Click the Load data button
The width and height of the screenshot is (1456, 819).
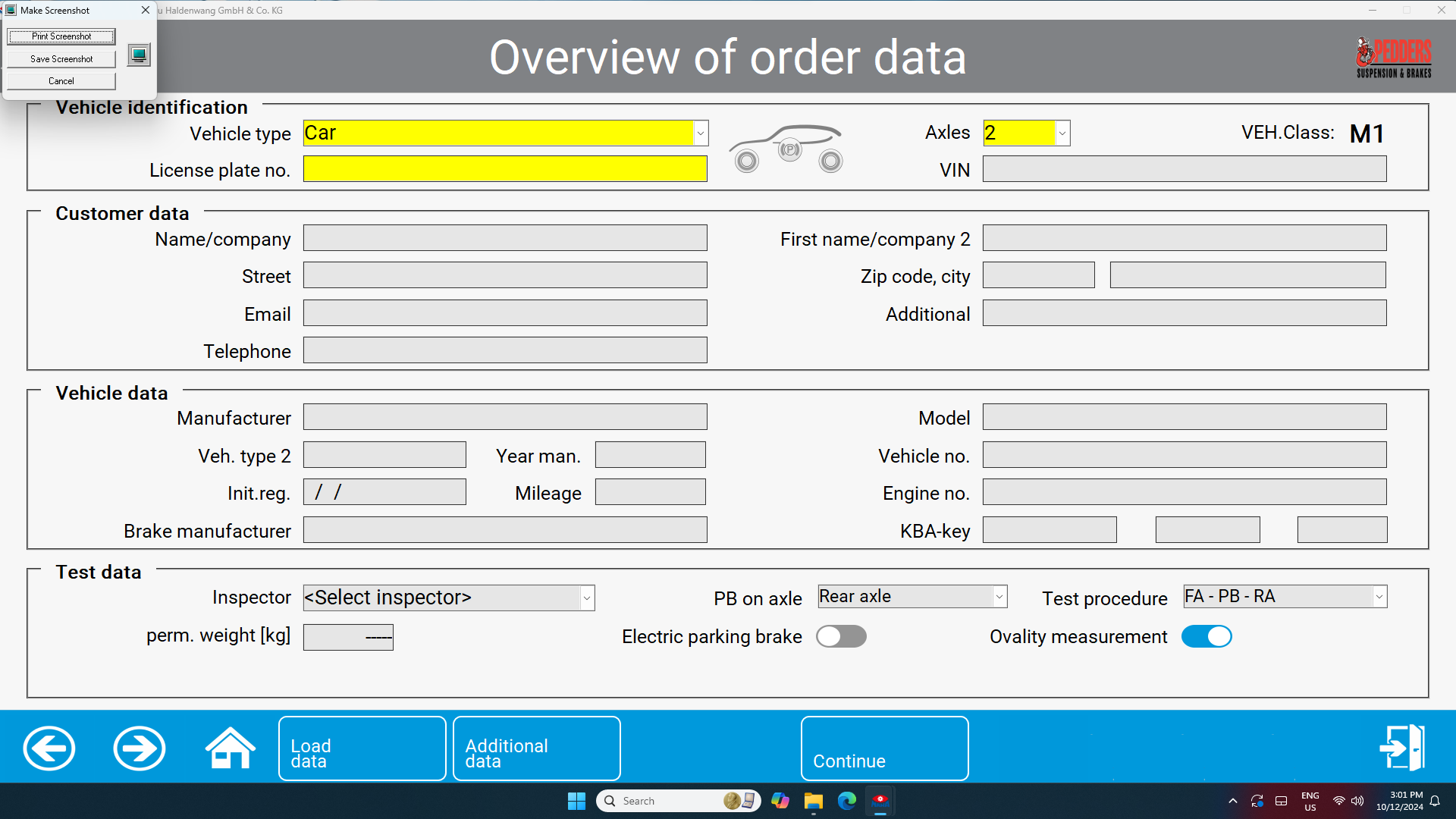[362, 748]
